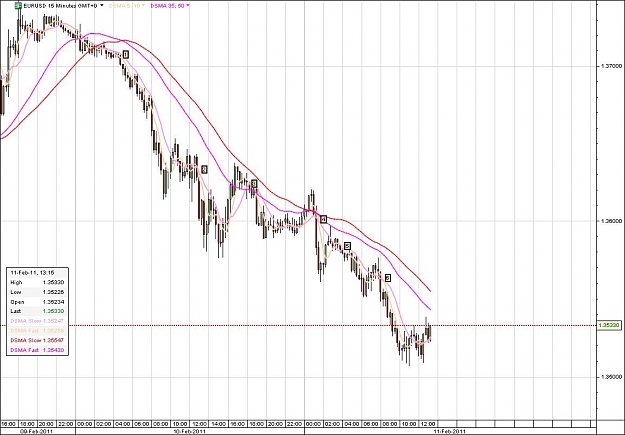Select the Open row in data box

(x=37, y=302)
